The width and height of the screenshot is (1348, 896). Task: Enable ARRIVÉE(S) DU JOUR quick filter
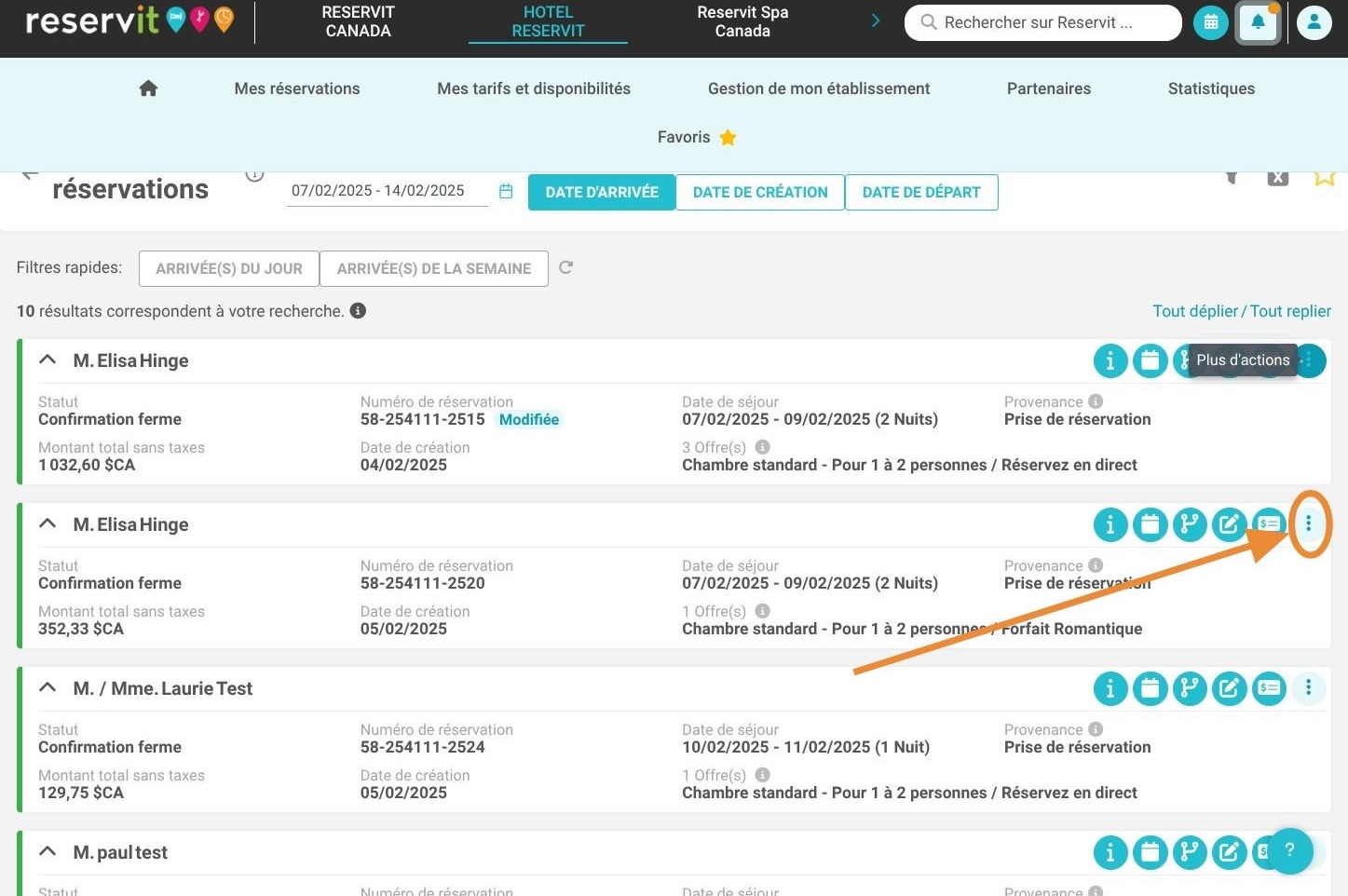pos(229,268)
